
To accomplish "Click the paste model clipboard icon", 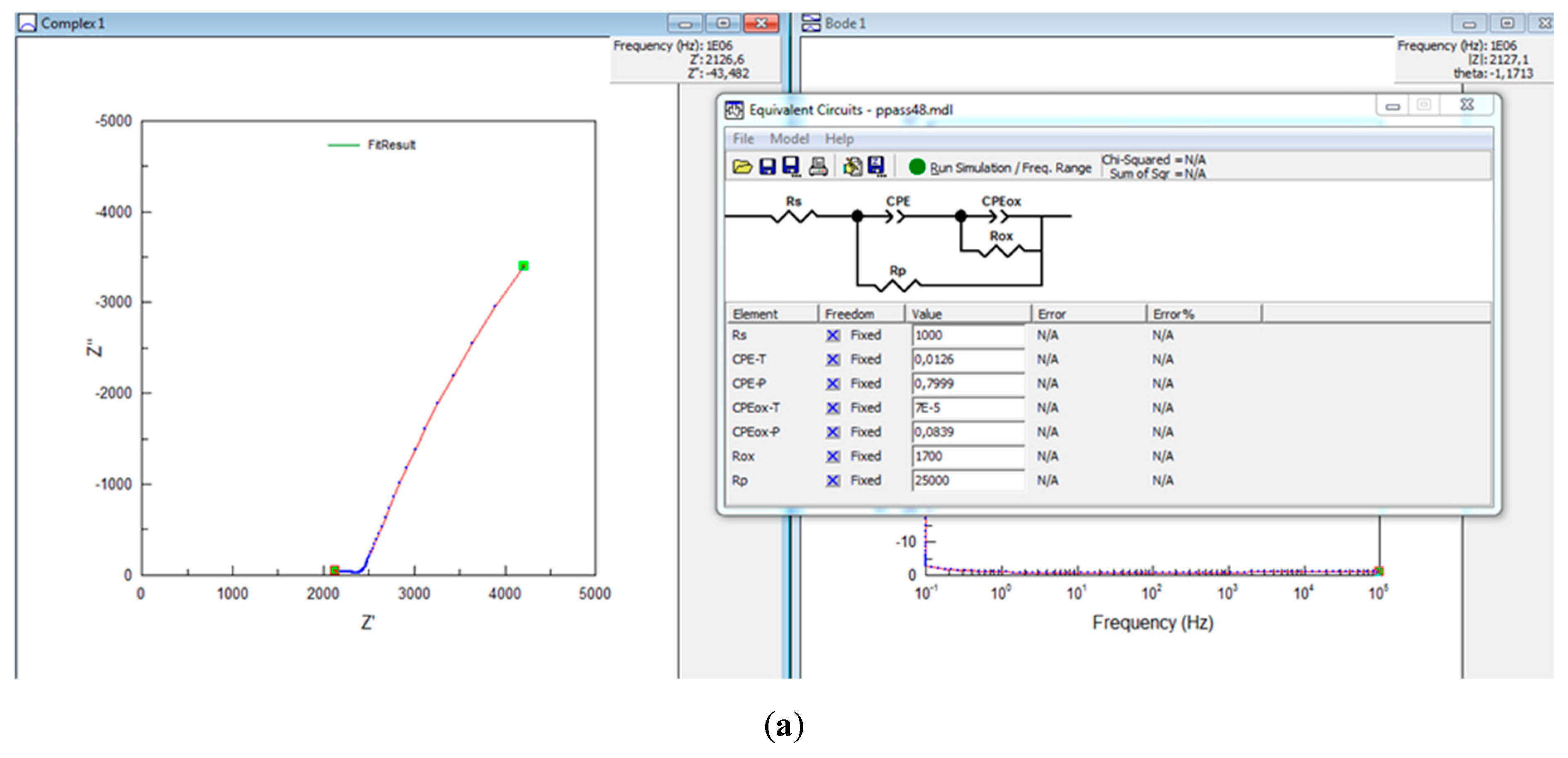I will (852, 166).
